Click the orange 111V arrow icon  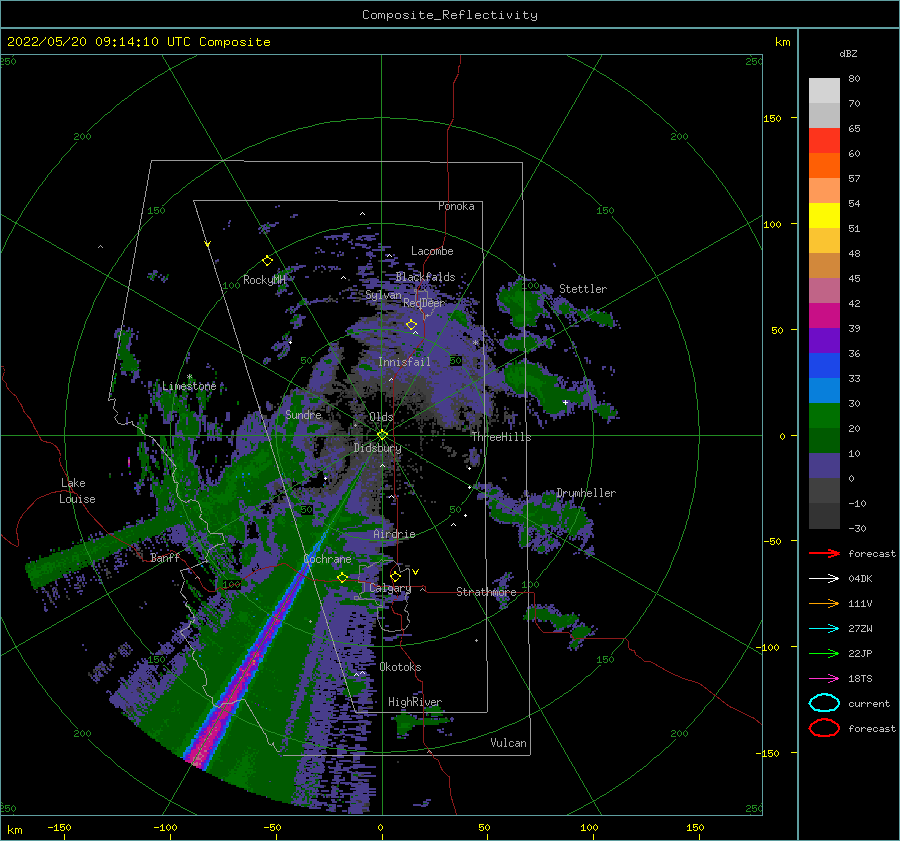[824, 603]
